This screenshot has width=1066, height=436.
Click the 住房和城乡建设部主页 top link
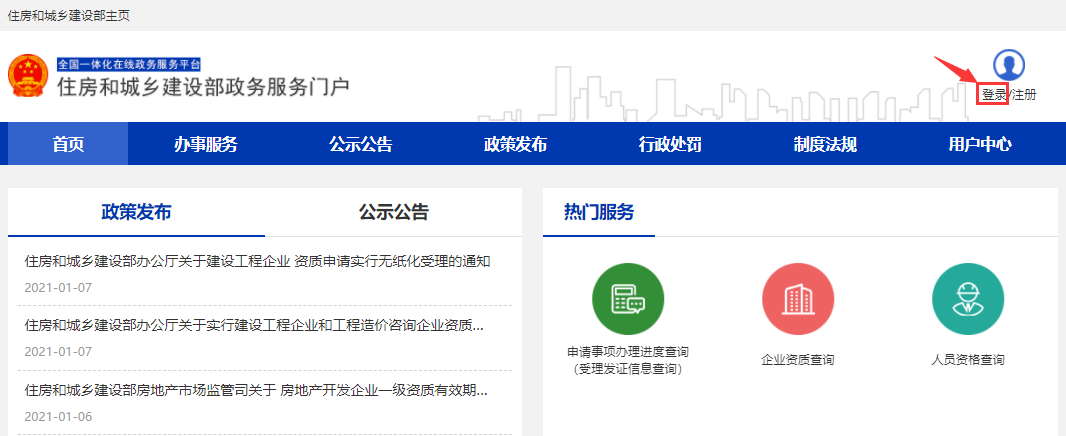pos(68,16)
